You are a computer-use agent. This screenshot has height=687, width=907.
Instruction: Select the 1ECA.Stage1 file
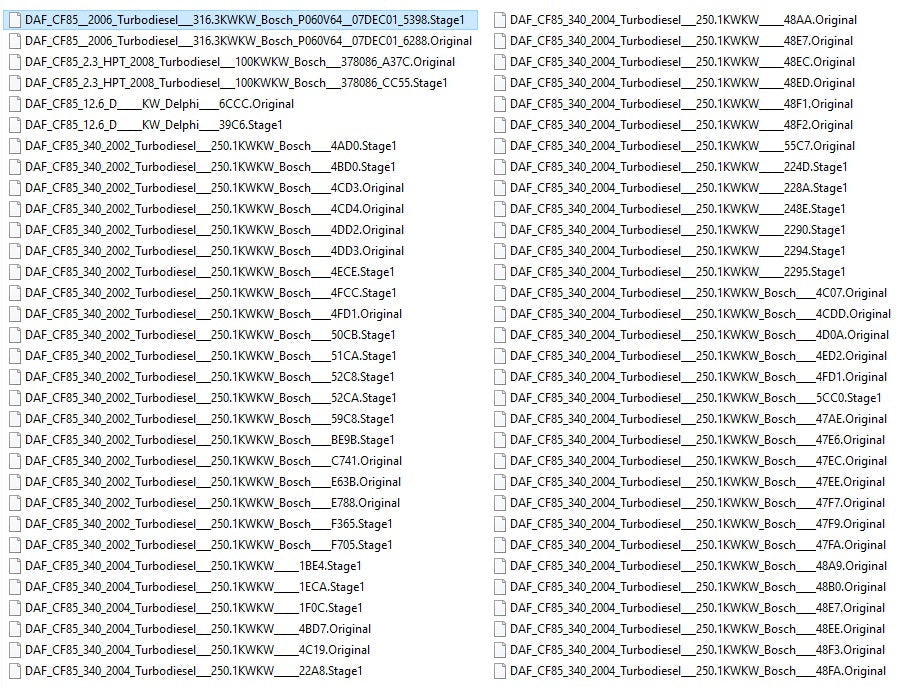(x=194, y=587)
